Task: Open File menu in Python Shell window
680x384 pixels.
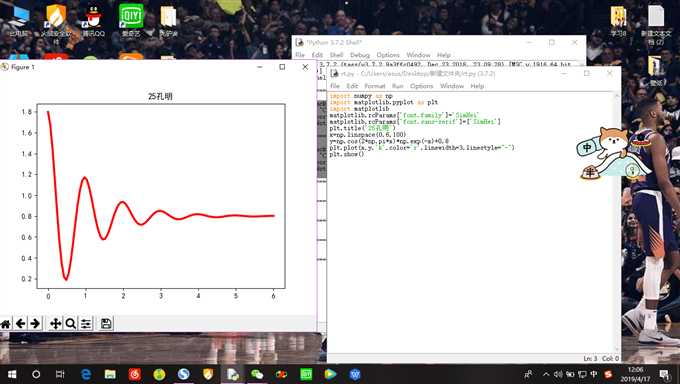Action: pyautogui.click(x=300, y=55)
